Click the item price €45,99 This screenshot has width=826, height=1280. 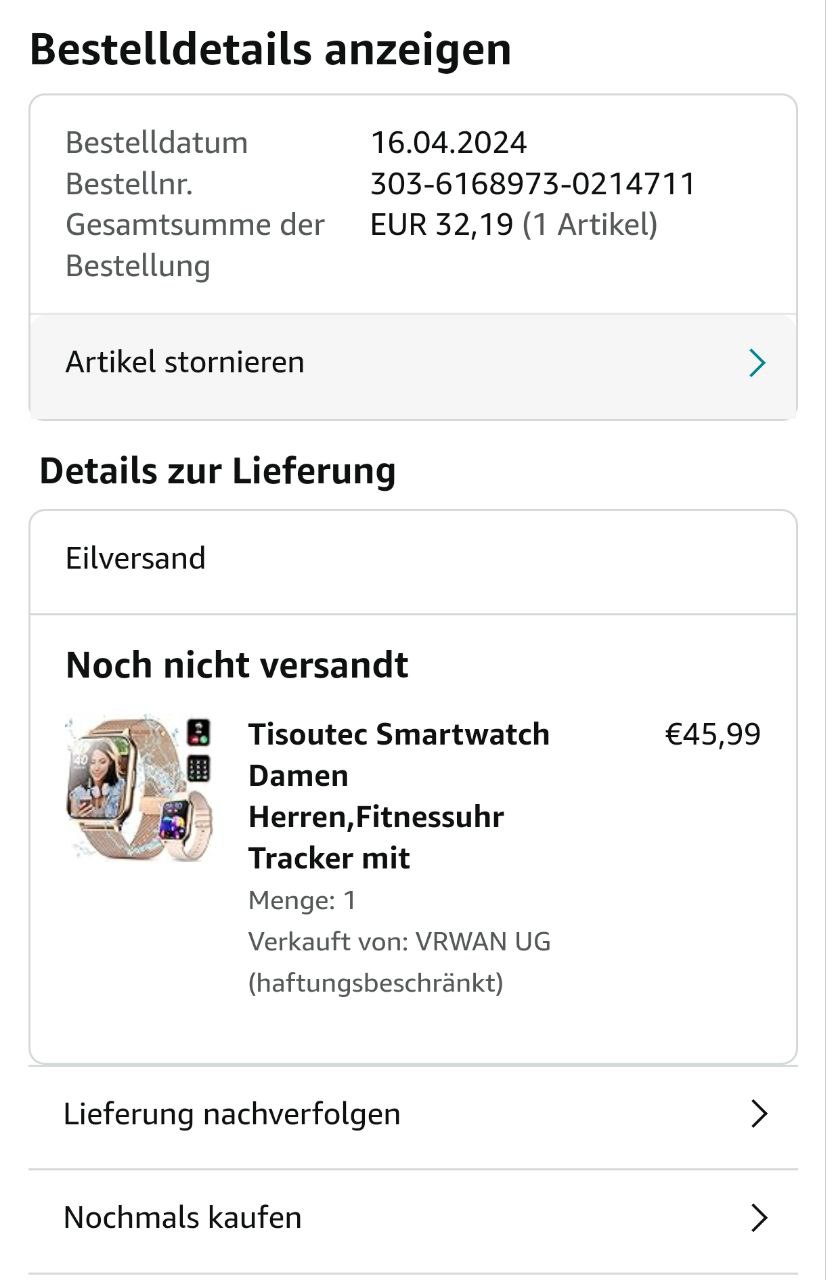[x=713, y=735]
